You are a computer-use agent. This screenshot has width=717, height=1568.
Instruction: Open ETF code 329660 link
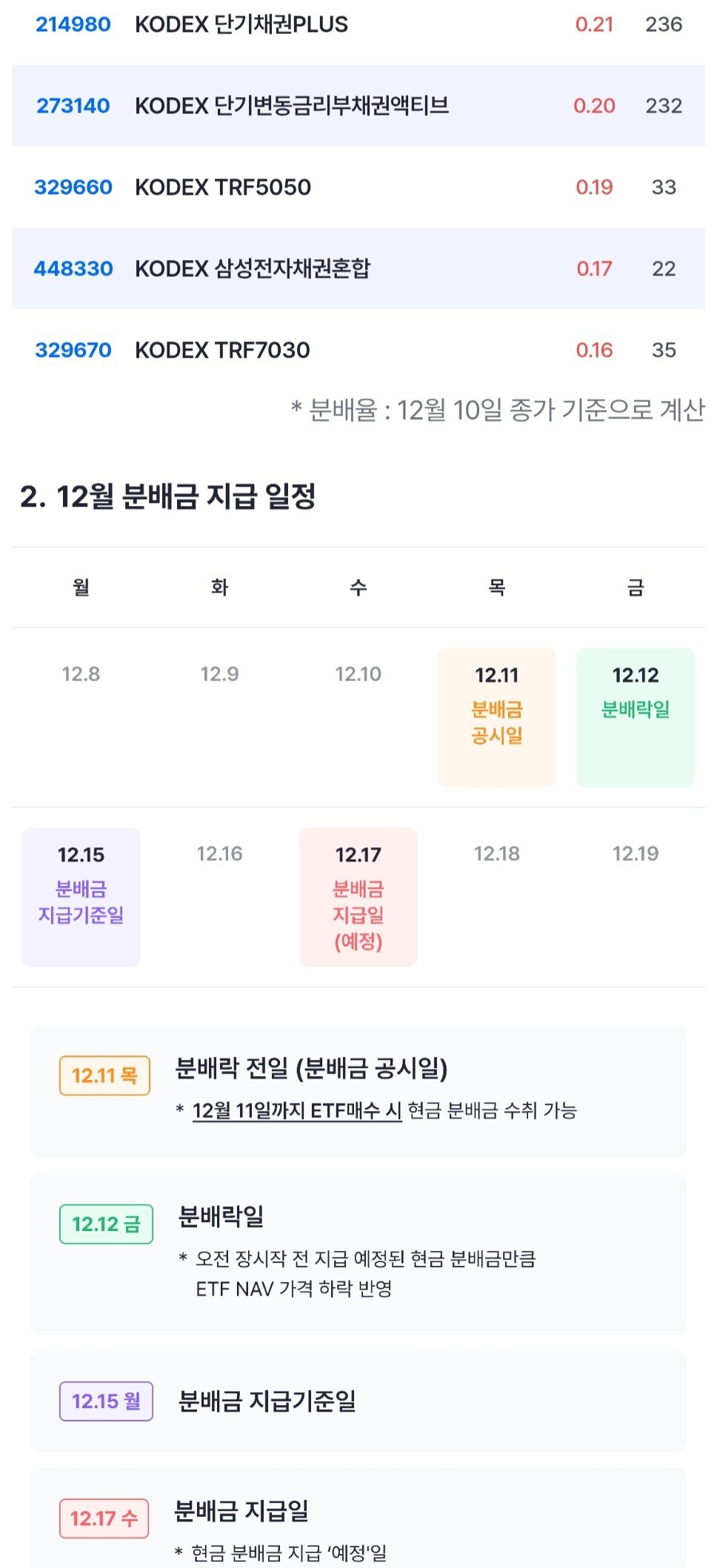(73, 187)
